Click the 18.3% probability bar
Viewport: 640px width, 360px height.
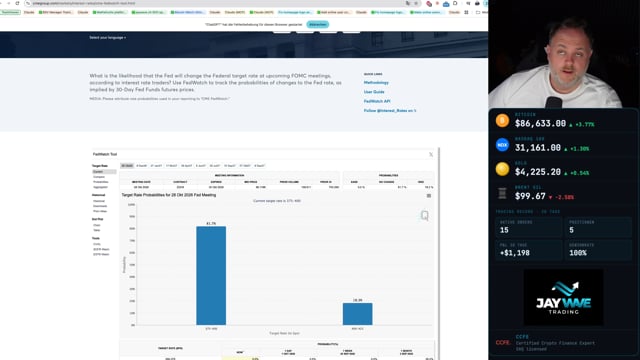(358, 314)
